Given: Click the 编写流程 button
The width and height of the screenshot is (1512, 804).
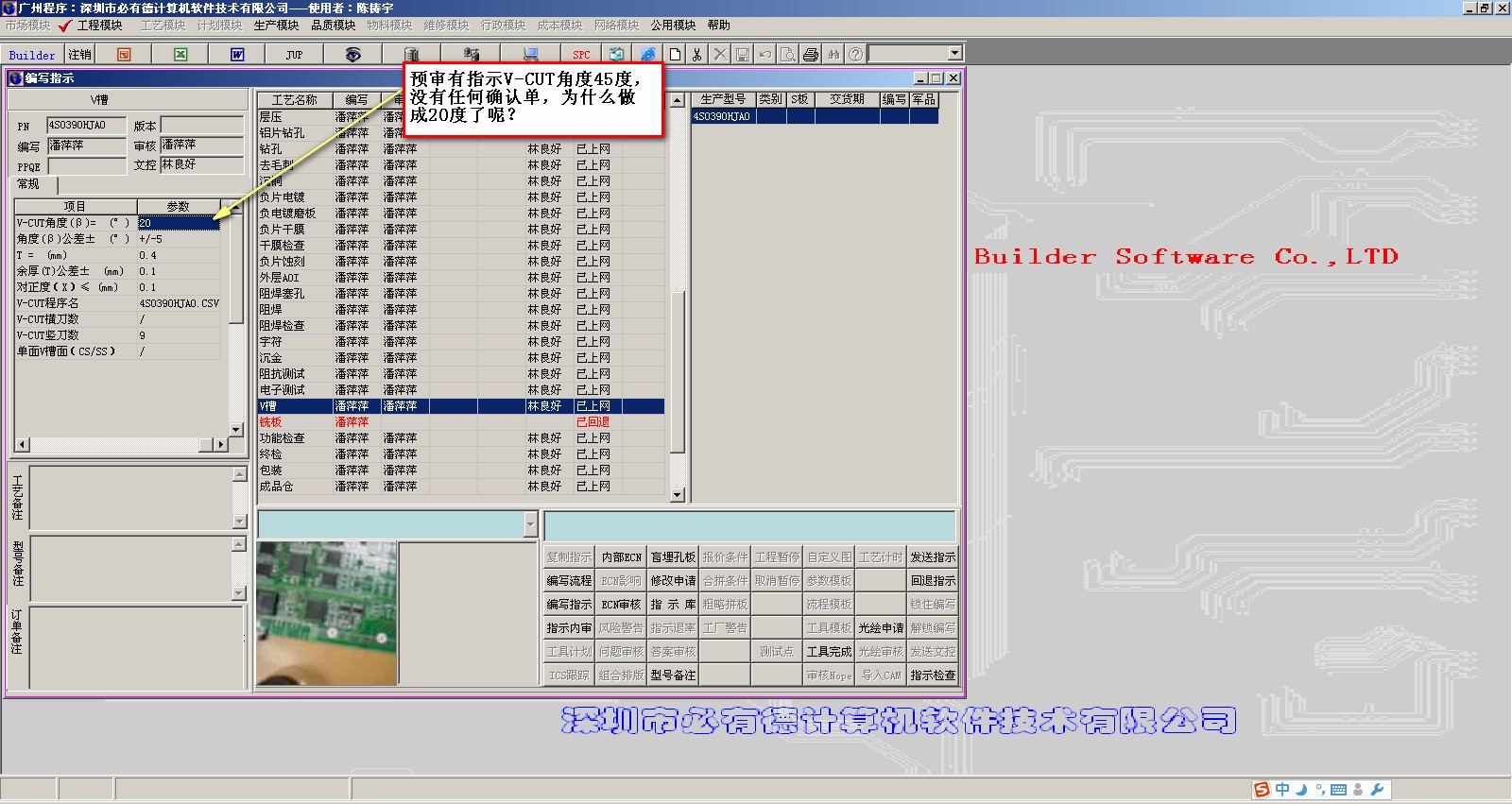Looking at the screenshot, I should 569,581.
